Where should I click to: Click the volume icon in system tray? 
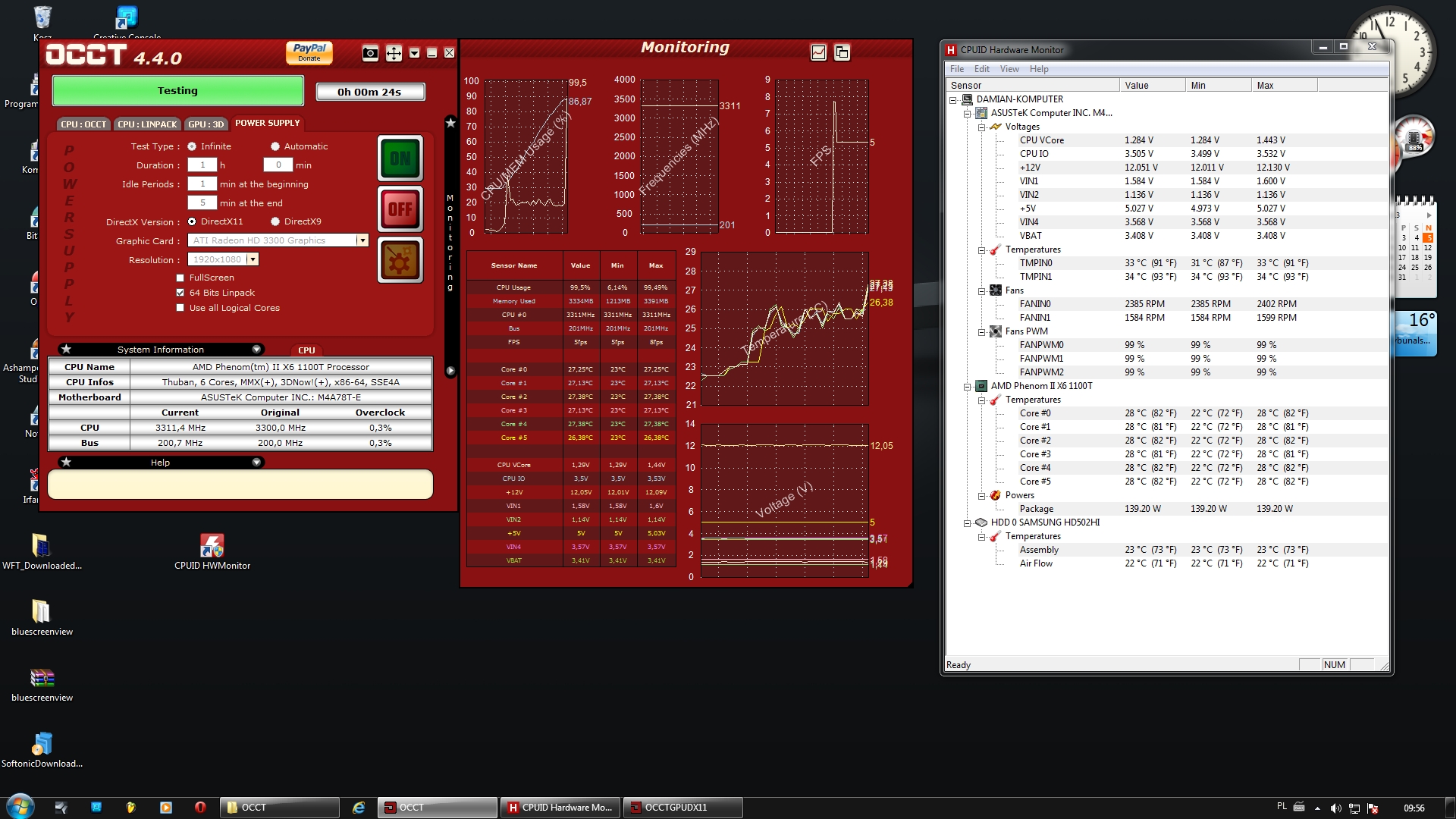1336,808
